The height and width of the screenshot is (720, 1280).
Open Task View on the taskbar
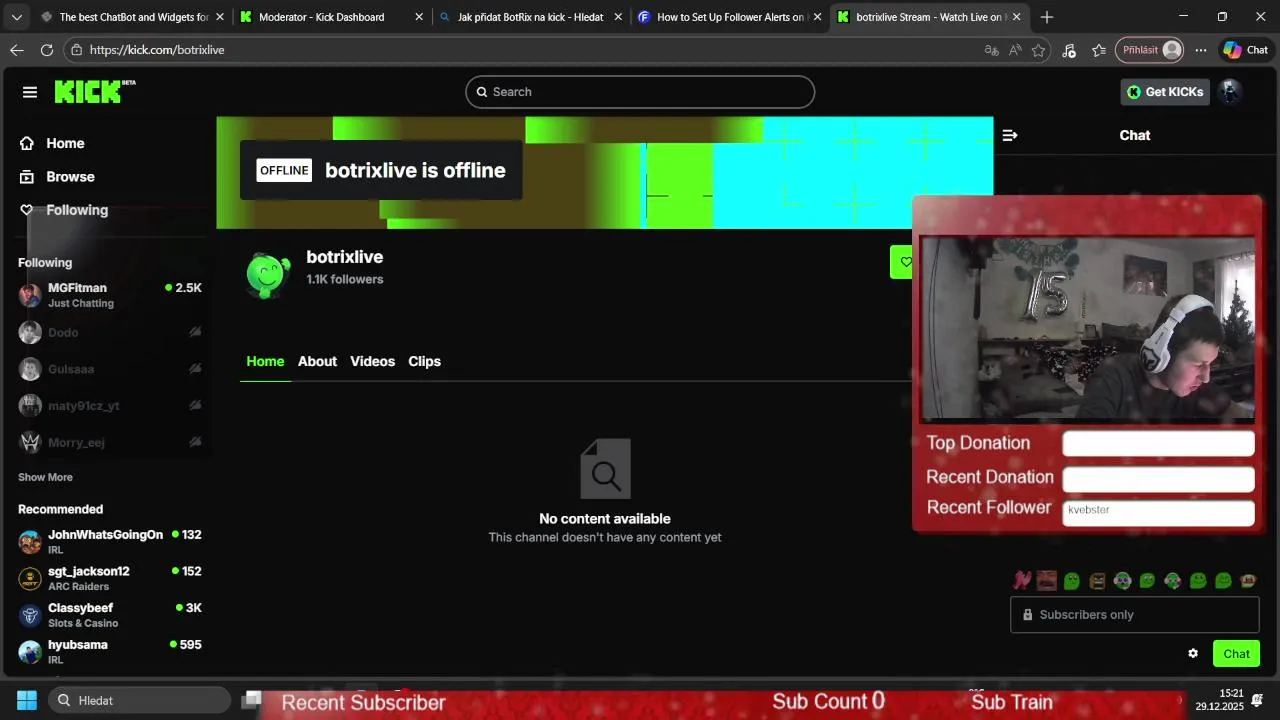pos(252,699)
